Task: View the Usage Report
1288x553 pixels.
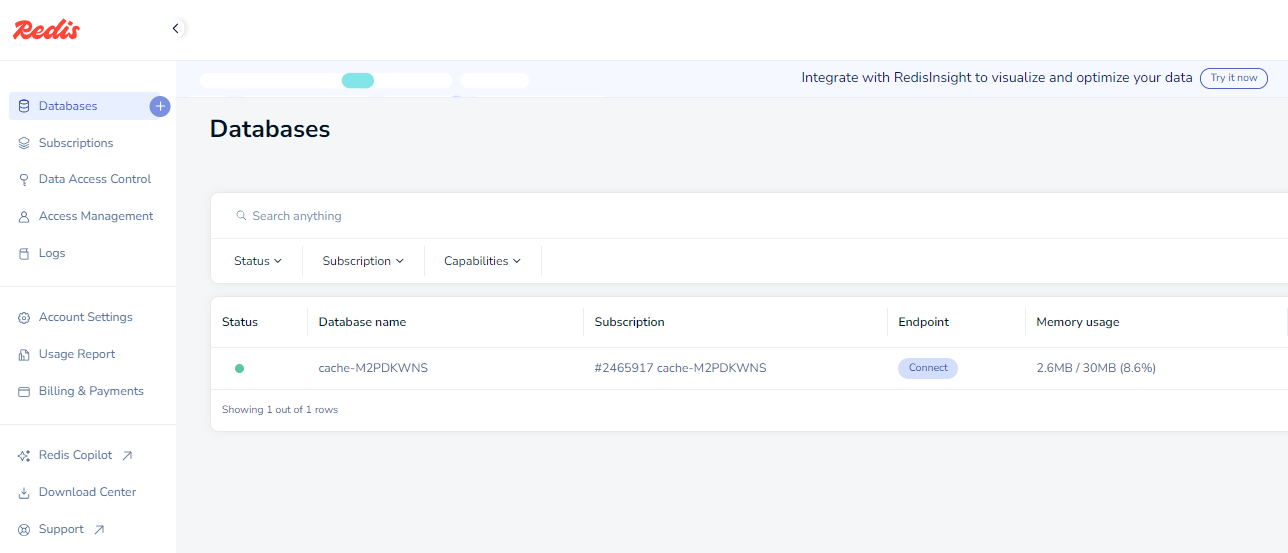Action: 77,354
